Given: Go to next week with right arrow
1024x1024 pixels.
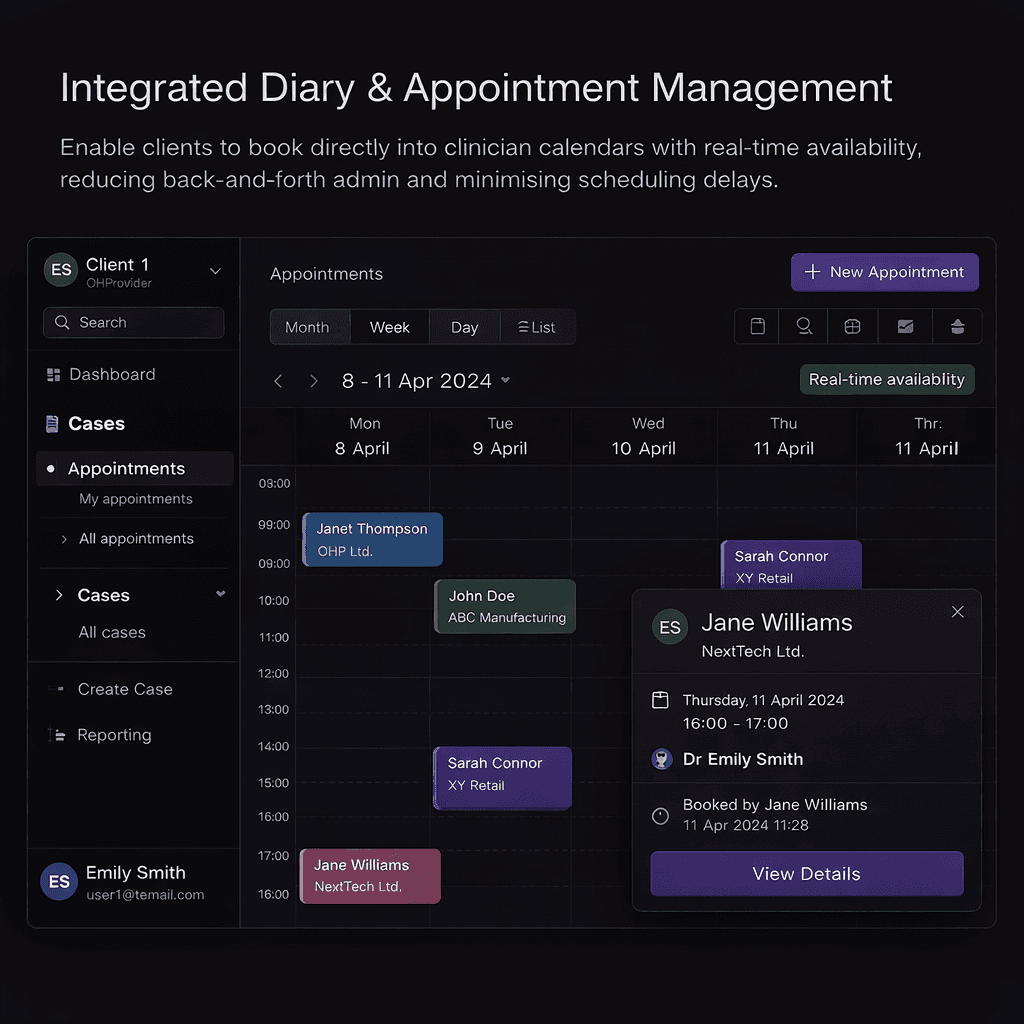Looking at the screenshot, I should (313, 381).
